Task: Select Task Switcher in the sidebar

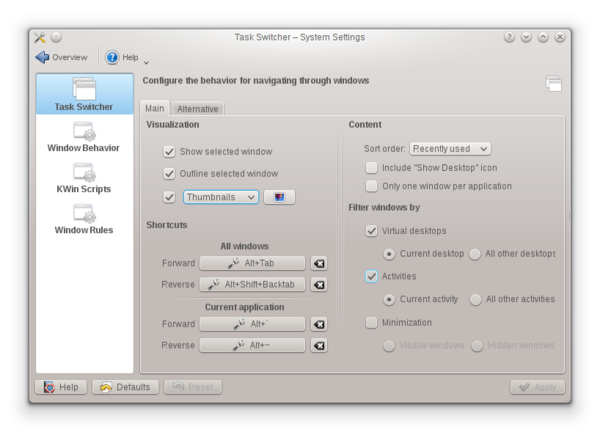Action: point(84,94)
